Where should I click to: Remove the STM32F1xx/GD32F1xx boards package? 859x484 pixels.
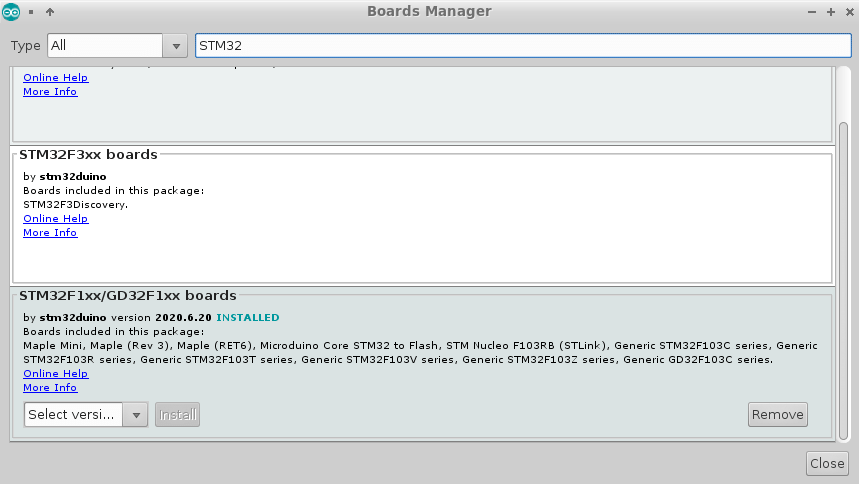tap(778, 415)
